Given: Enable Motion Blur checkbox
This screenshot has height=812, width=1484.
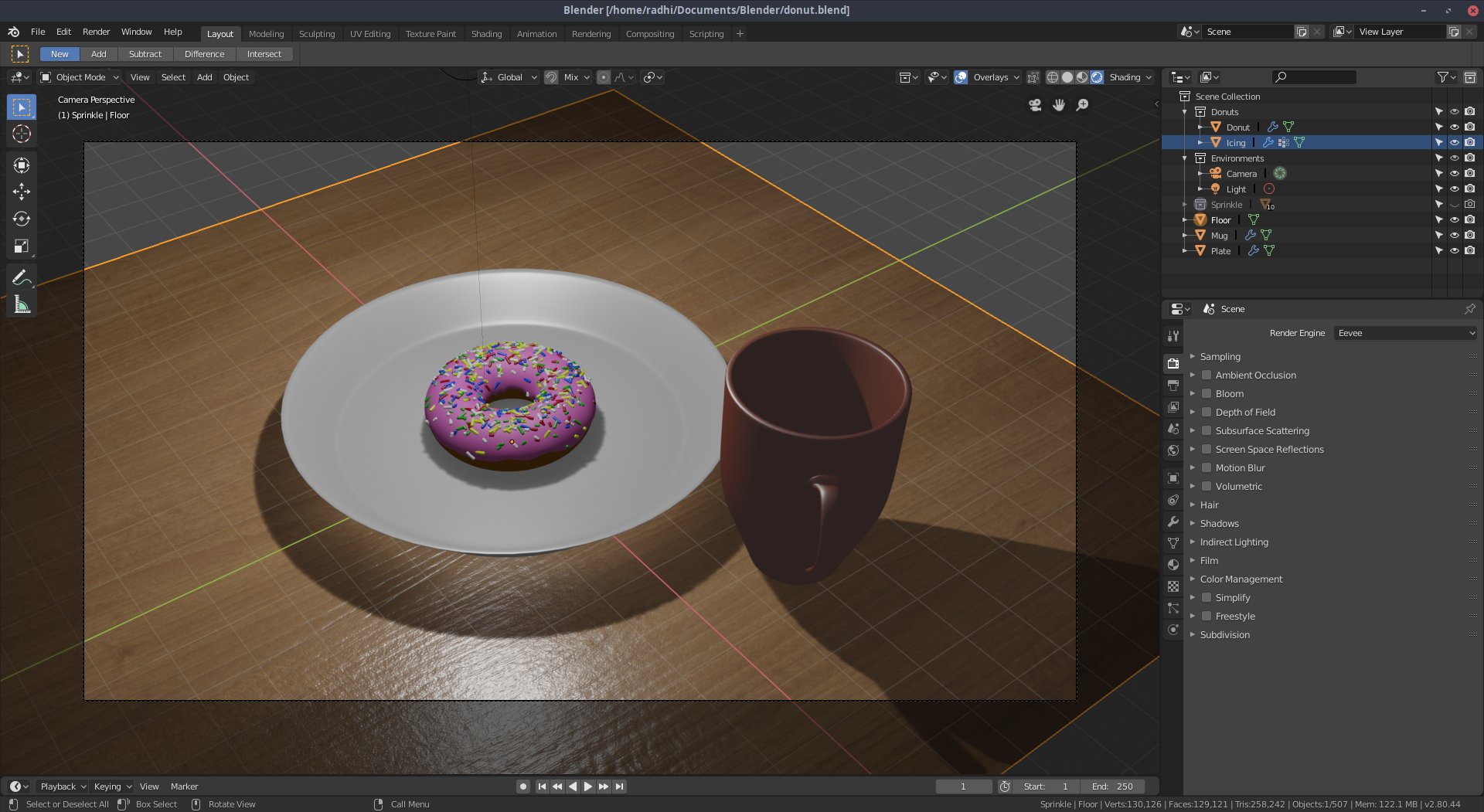Looking at the screenshot, I should click(x=1206, y=467).
